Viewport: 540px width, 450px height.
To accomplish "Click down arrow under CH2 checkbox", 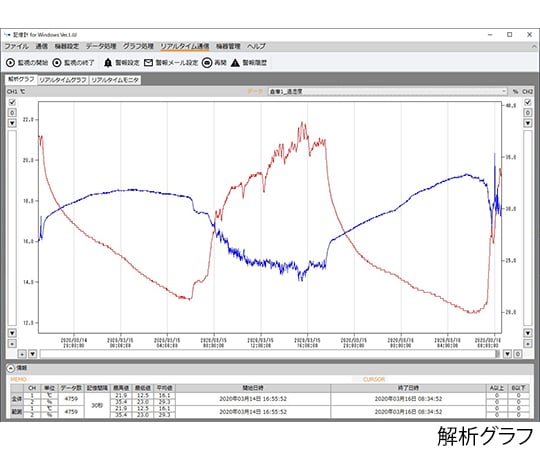I will pos(528,123).
